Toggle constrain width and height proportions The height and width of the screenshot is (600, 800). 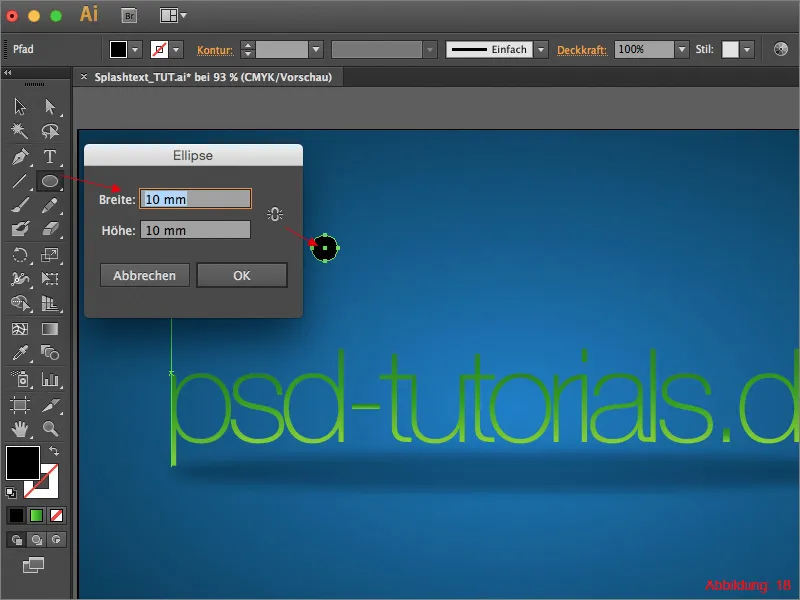coord(275,214)
